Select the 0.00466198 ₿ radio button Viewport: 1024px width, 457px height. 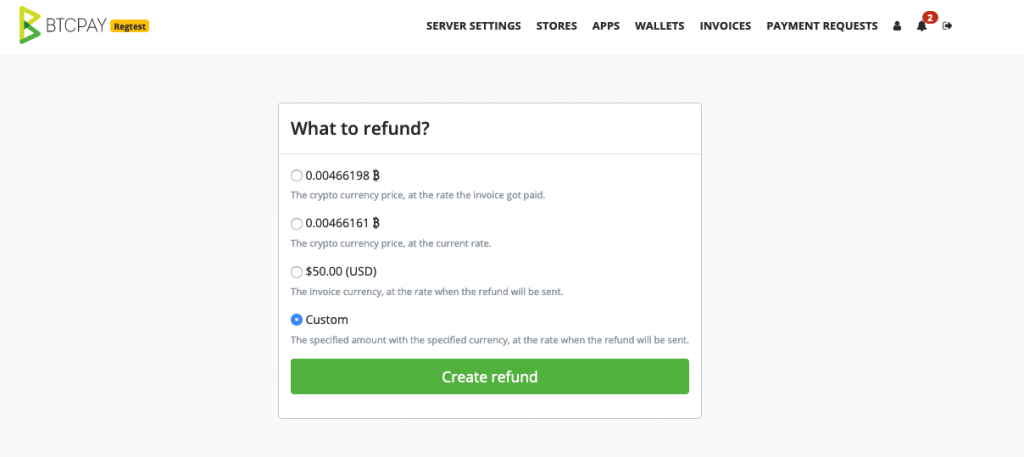296,176
